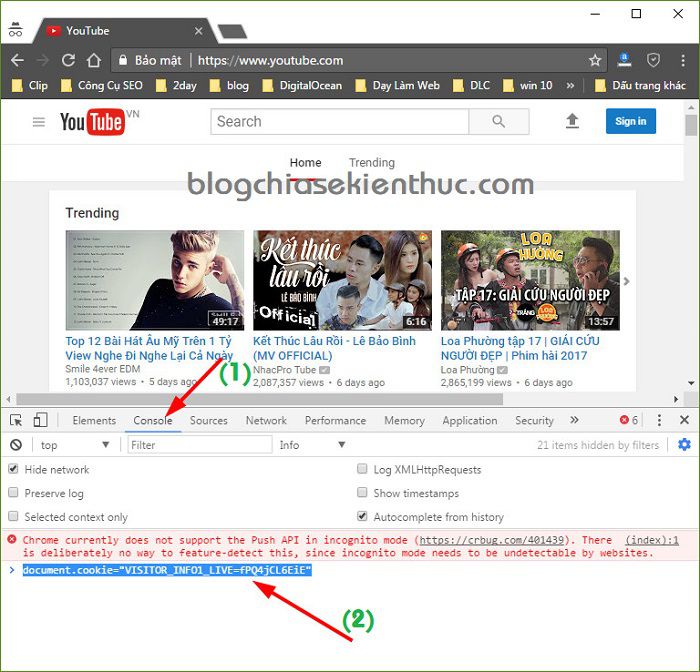Enable Preserve log checkbox
The width and height of the screenshot is (700, 672).
click(x=13, y=493)
